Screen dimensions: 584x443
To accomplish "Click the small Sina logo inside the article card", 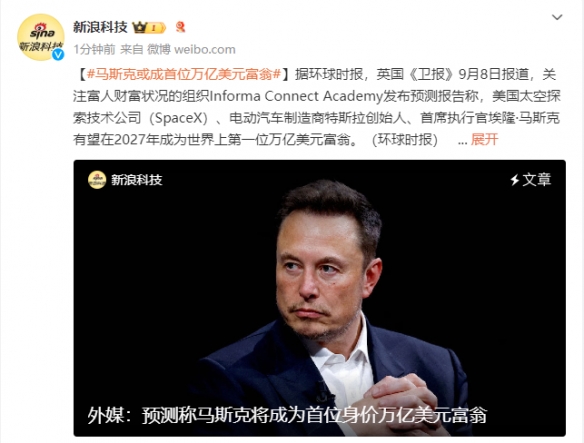I will coord(97,180).
